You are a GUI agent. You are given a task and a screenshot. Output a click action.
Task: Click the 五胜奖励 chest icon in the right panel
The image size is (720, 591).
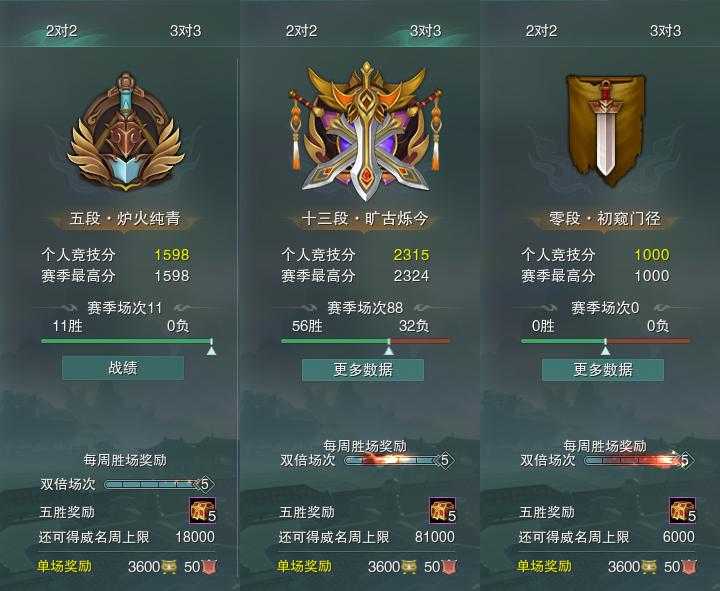(x=683, y=511)
